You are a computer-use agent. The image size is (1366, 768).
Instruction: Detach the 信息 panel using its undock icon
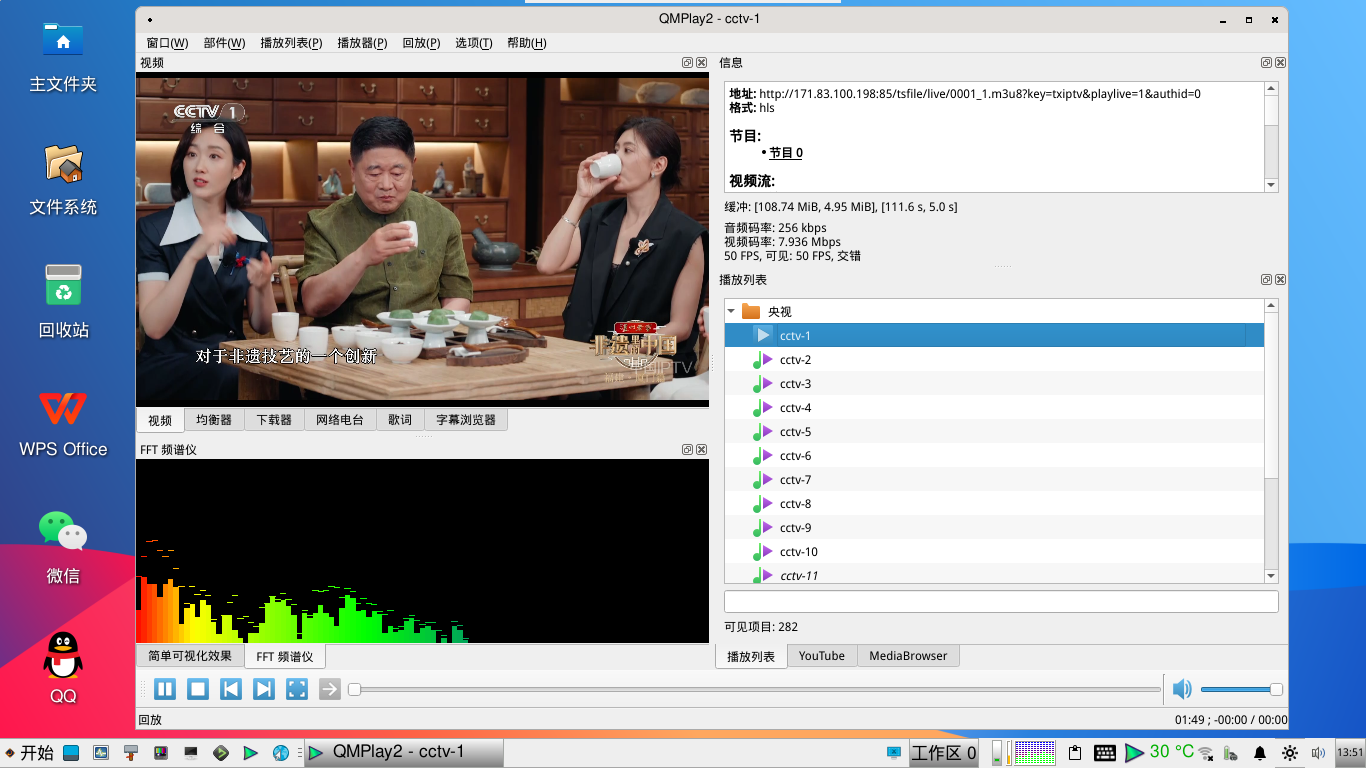(x=1266, y=62)
